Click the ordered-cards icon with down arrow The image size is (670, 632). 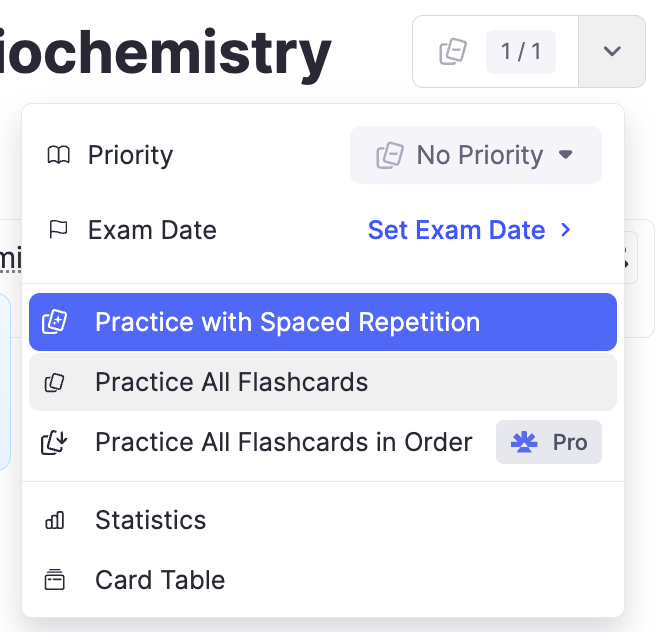(54, 442)
